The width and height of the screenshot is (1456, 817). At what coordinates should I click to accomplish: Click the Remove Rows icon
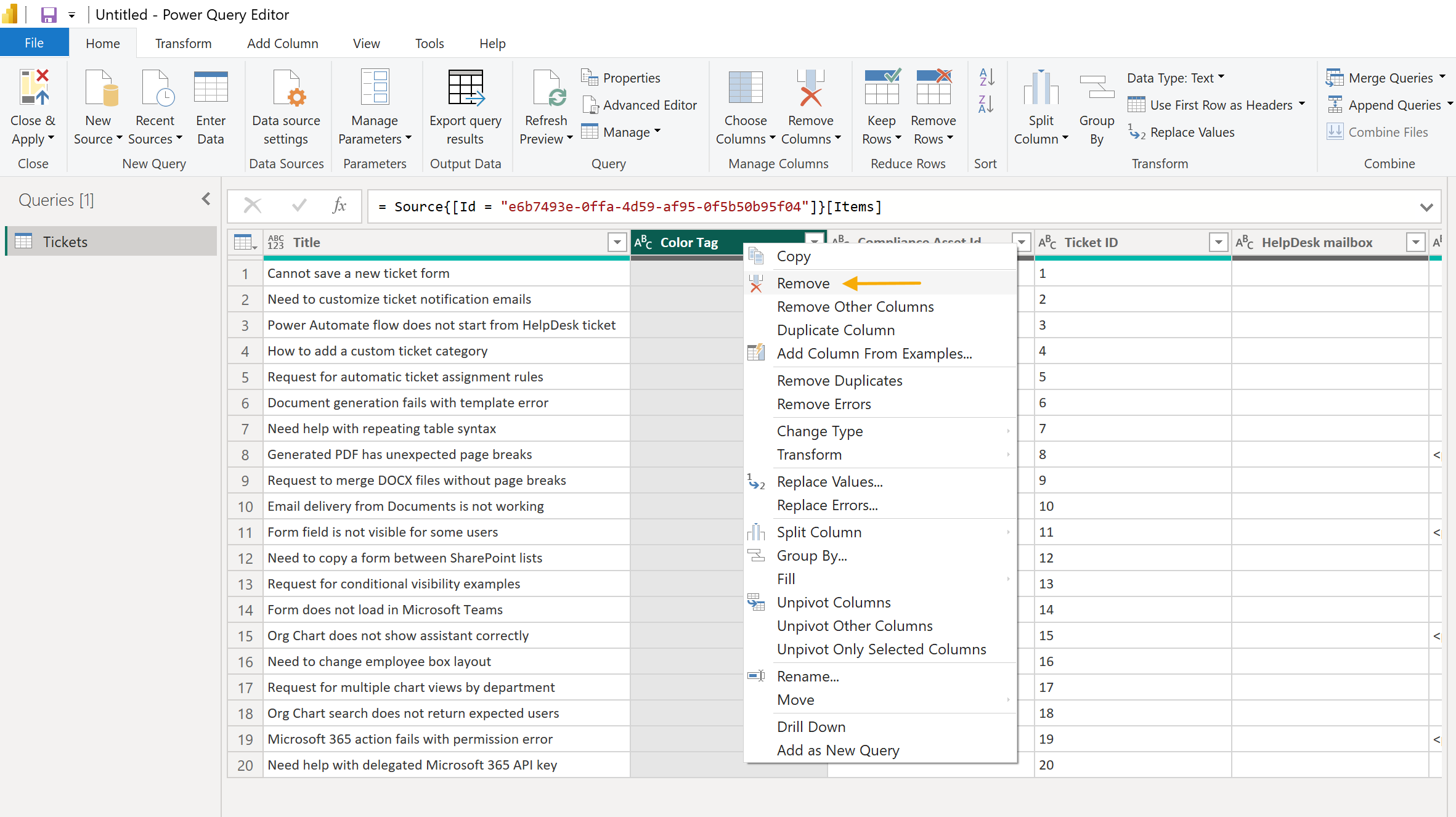click(934, 87)
